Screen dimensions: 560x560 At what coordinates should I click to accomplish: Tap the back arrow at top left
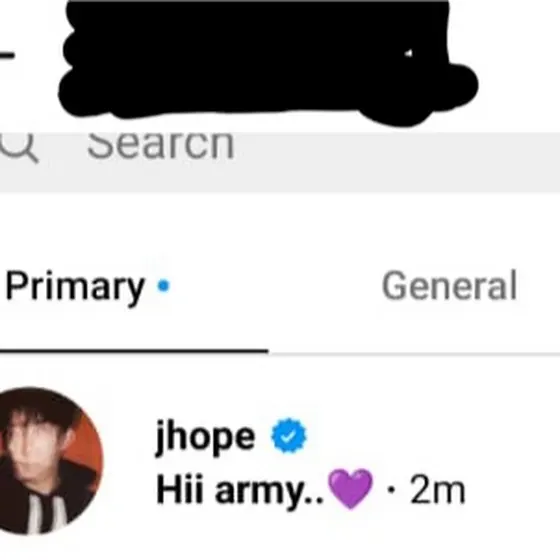pyautogui.click(x=6, y=55)
